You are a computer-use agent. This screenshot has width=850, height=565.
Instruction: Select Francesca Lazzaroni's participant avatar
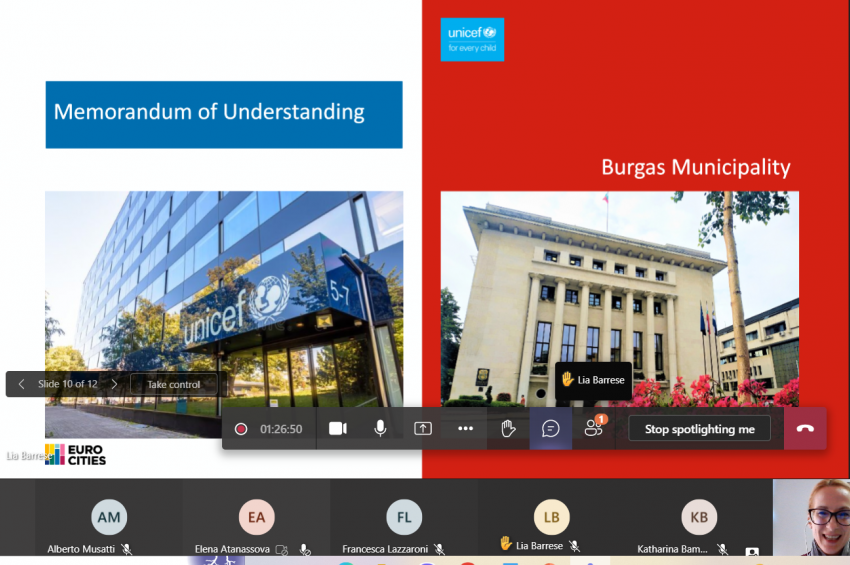(x=404, y=517)
